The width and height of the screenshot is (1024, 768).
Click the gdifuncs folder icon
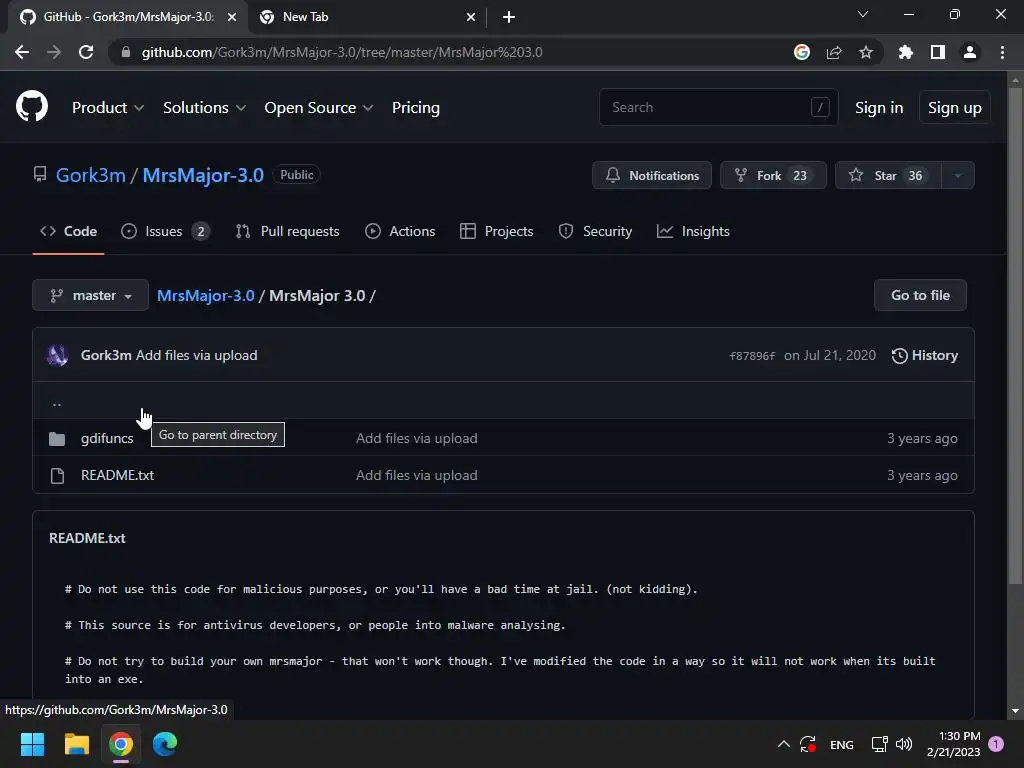pos(57,439)
